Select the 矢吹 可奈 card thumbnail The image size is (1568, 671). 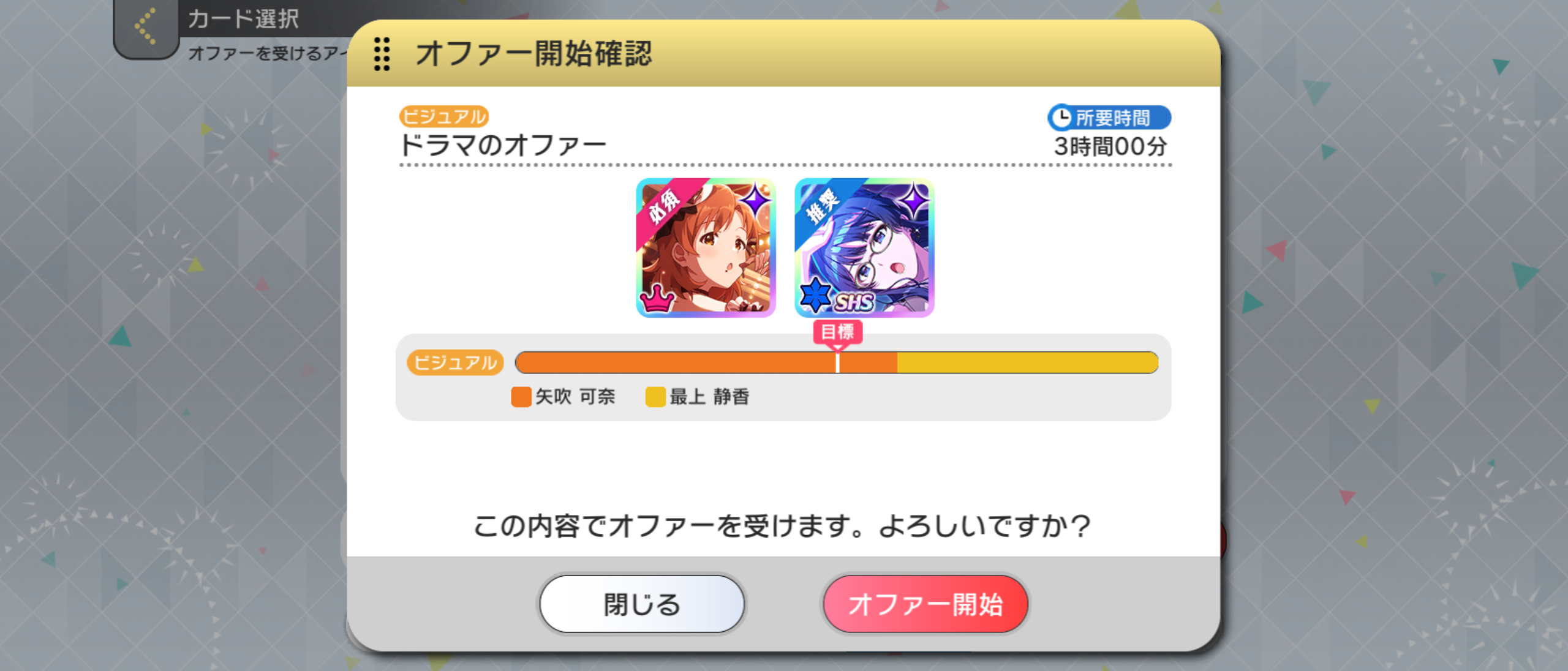tap(706, 248)
